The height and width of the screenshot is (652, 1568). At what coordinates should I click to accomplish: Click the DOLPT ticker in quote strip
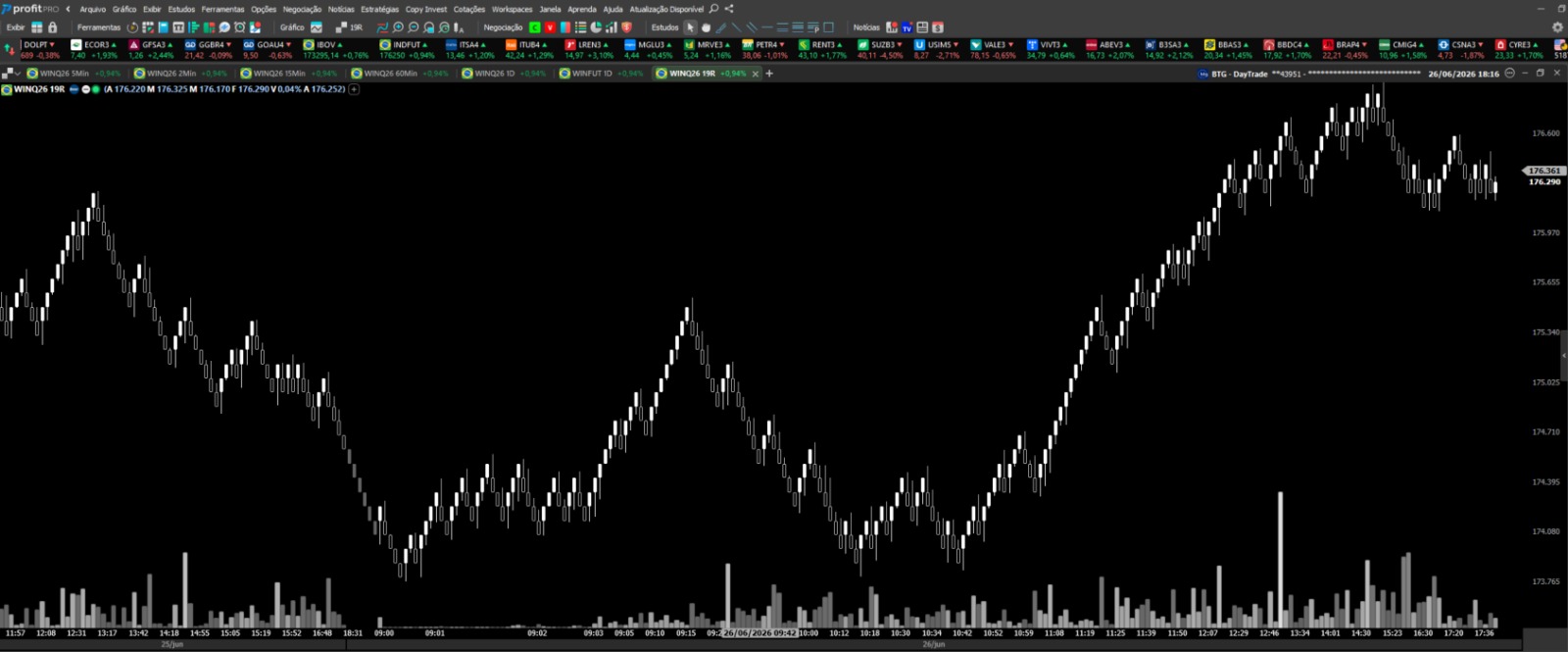point(39,50)
